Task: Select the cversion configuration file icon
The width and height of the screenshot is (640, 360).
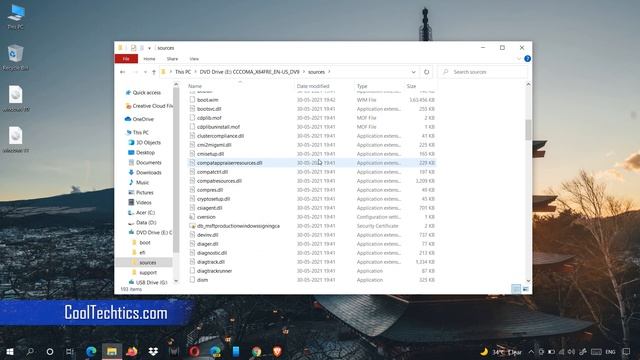Action: 192,217
